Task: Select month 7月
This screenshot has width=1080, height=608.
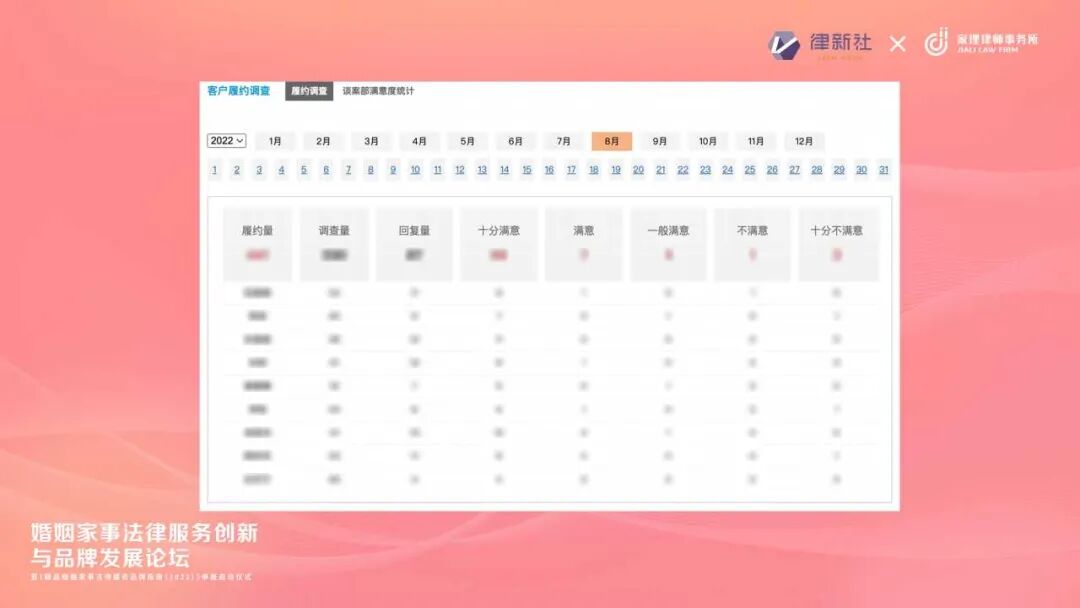Action: [x=563, y=141]
